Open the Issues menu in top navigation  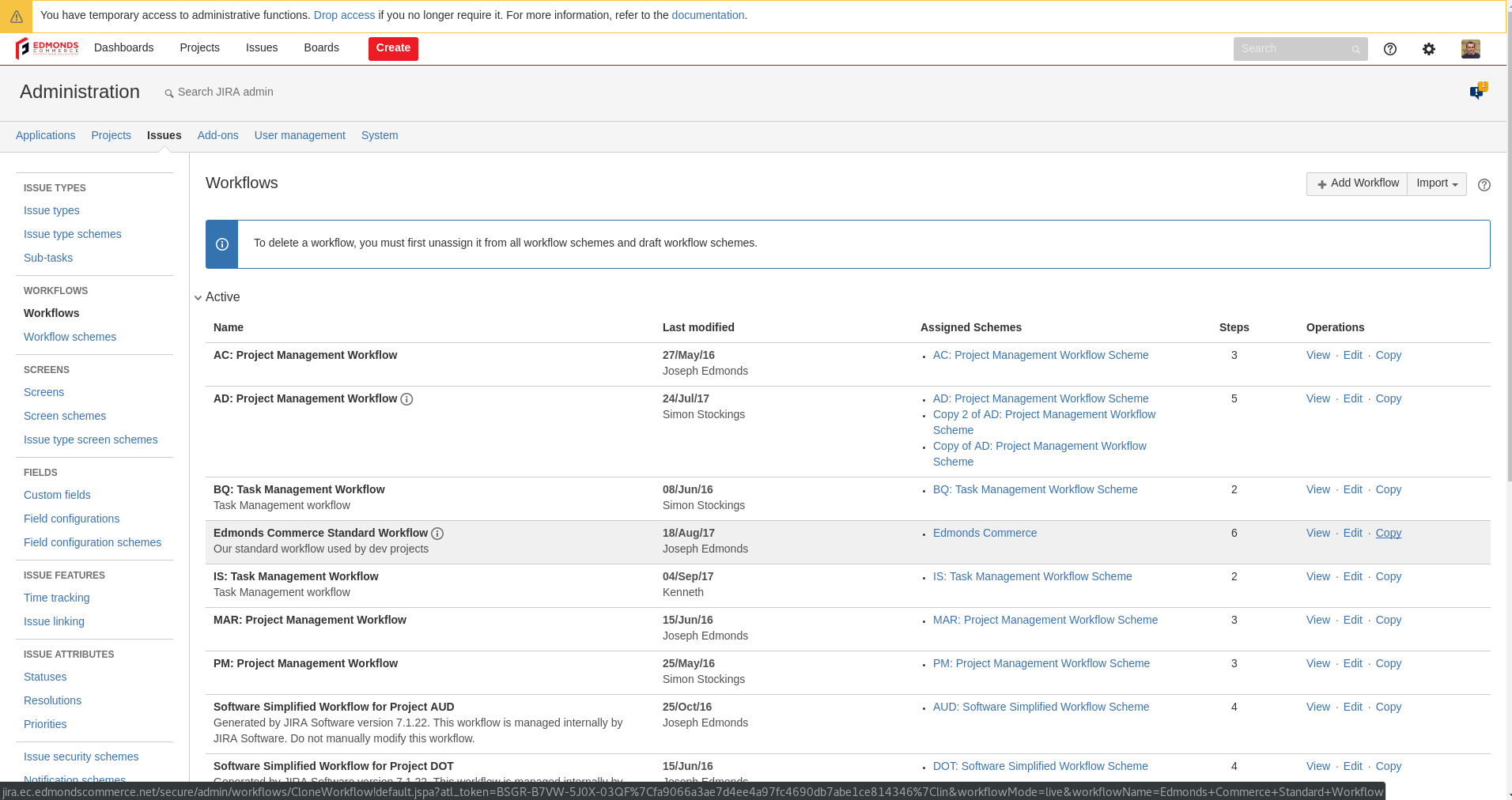(x=262, y=47)
